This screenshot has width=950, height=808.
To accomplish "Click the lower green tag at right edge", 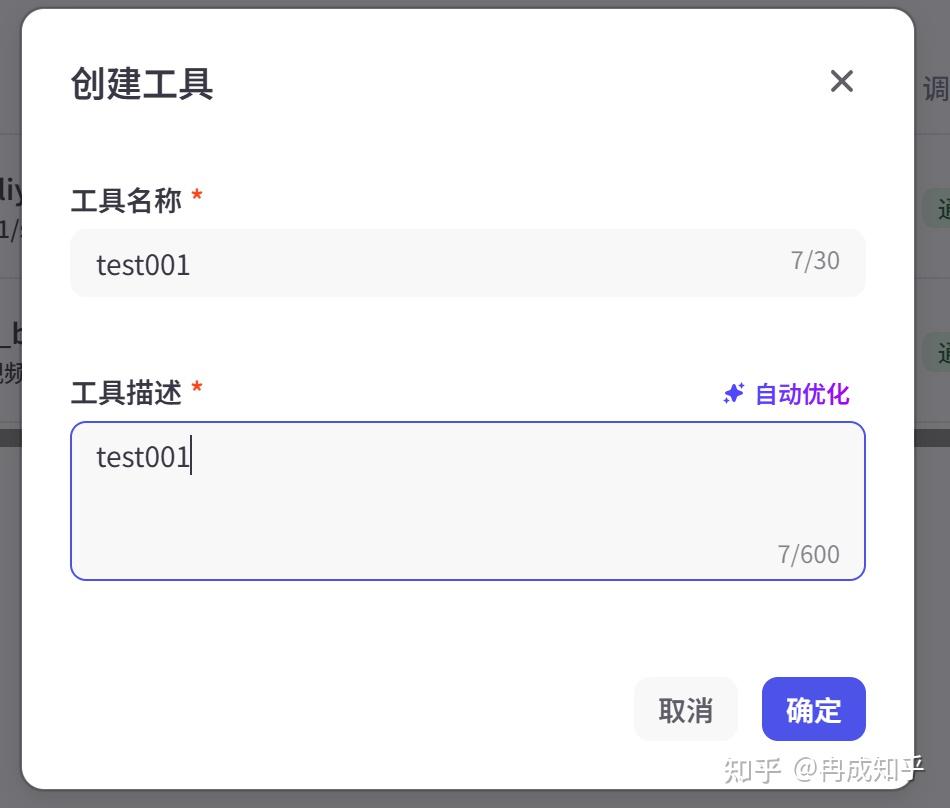I will point(937,352).
